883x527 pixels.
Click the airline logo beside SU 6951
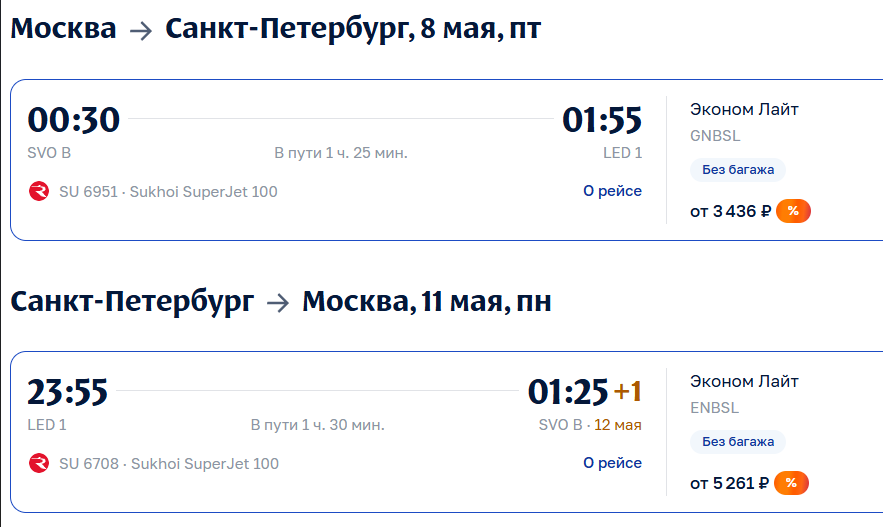pos(39,191)
